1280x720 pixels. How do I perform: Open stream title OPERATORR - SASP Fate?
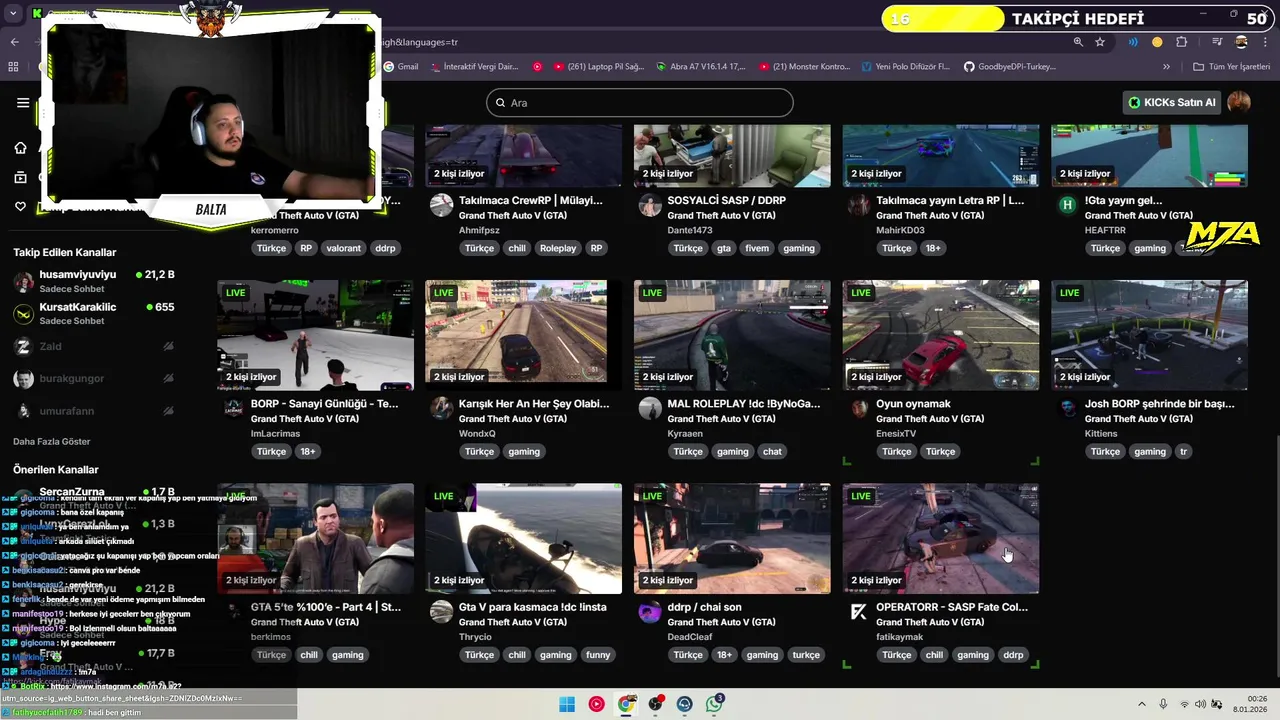coord(952,607)
